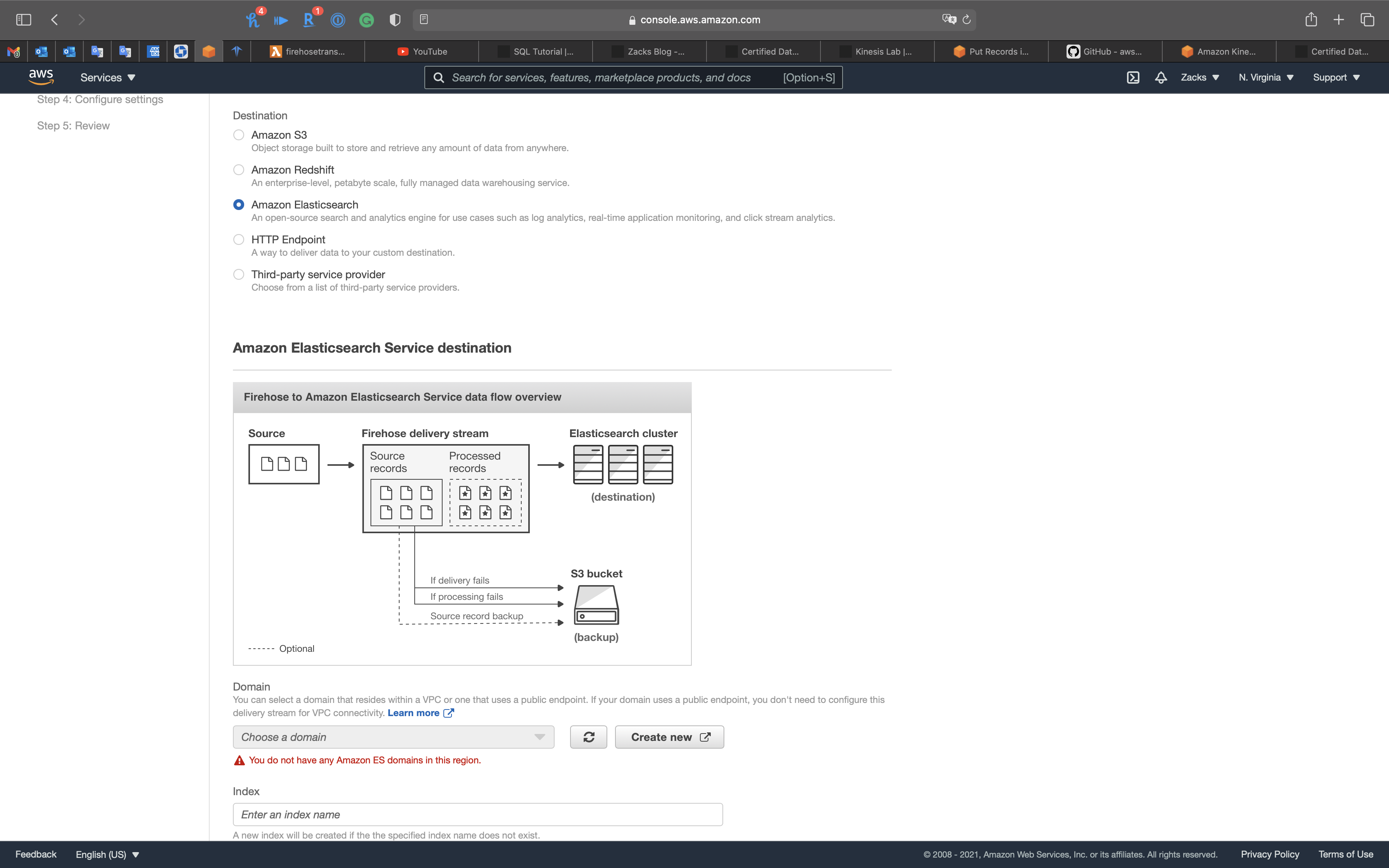Viewport: 1389px width, 868px height.
Task: Click Safari sidebar toggle icon
Action: pos(24,19)
